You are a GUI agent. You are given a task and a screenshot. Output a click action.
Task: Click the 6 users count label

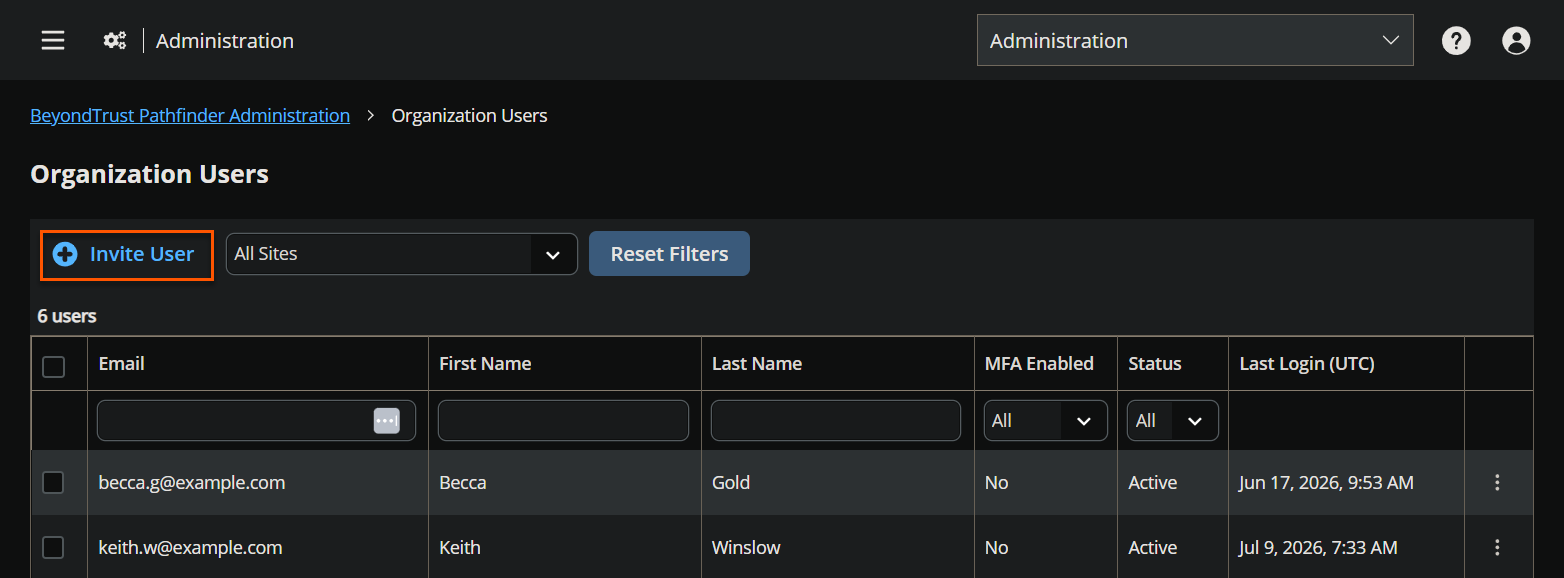[67, 316]
